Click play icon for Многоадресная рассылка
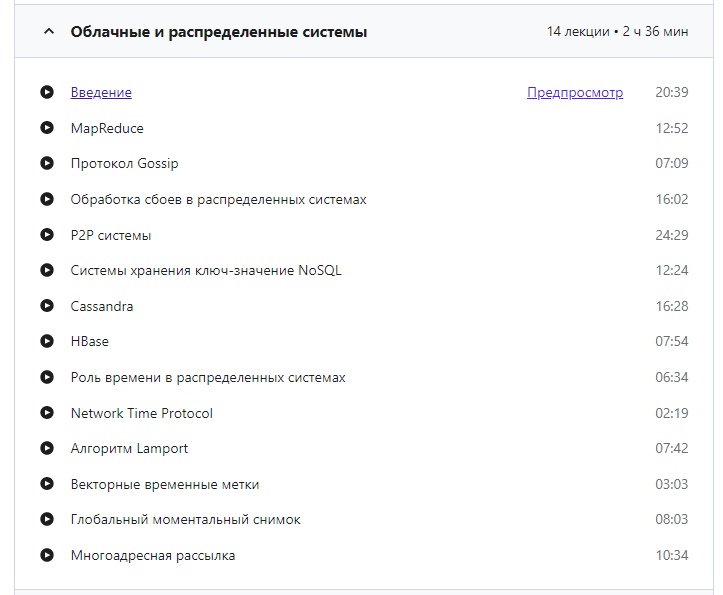This screenshot has height=595, width=723. [47, 555]
